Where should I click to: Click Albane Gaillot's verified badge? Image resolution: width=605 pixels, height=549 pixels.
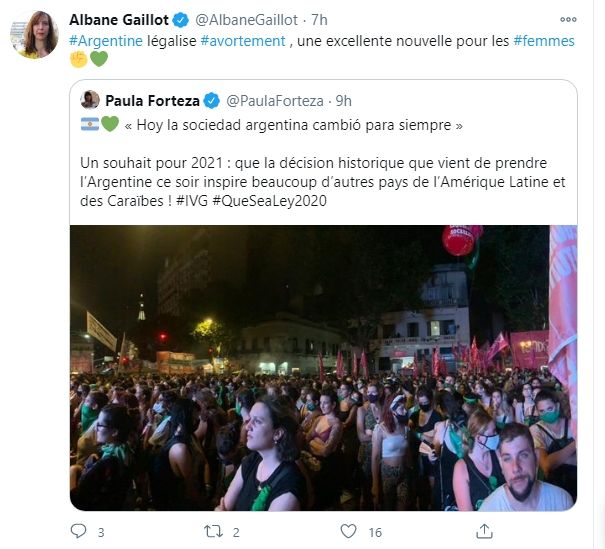click(x=180, y=19)
